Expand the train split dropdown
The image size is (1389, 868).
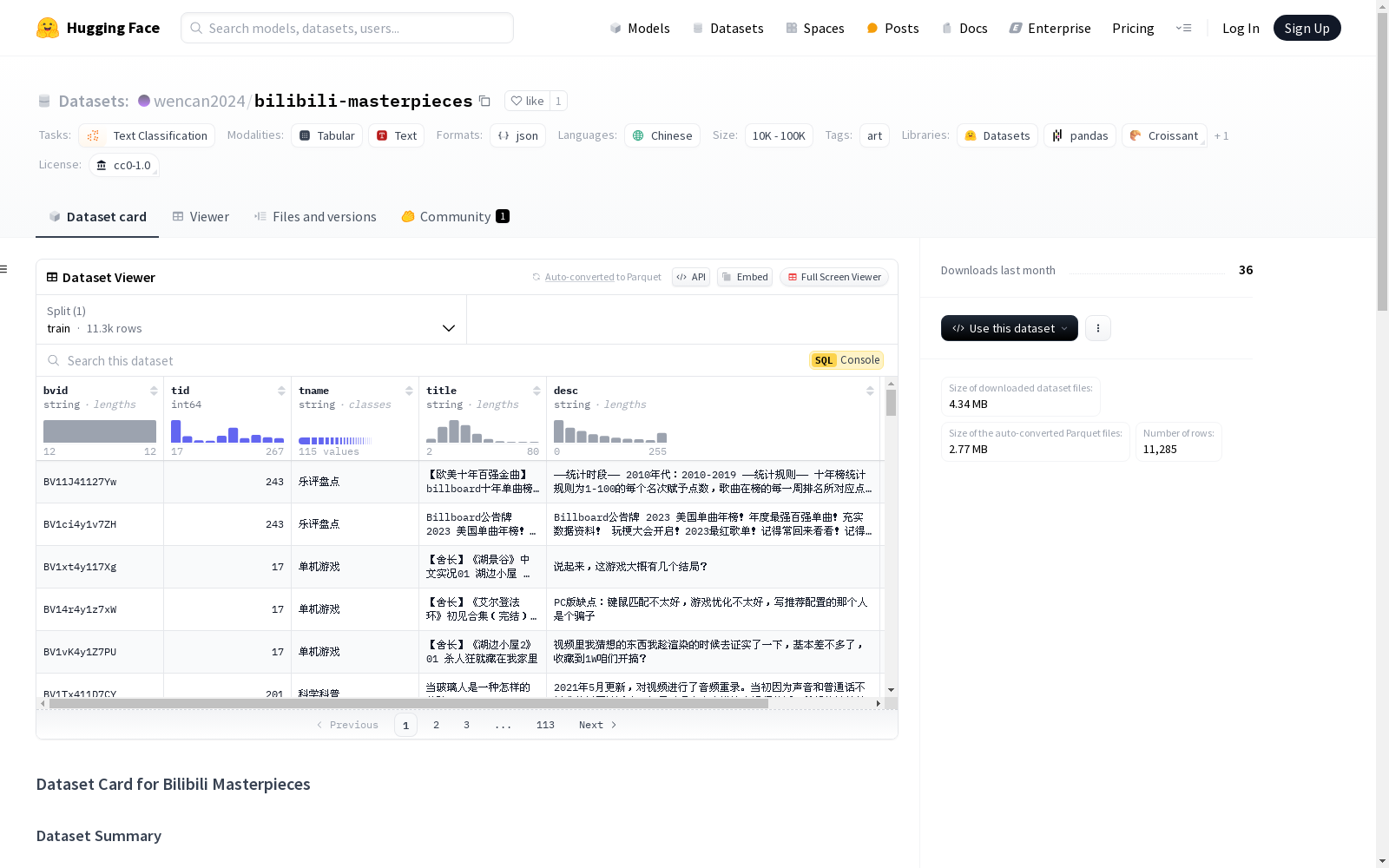(252, 319)
